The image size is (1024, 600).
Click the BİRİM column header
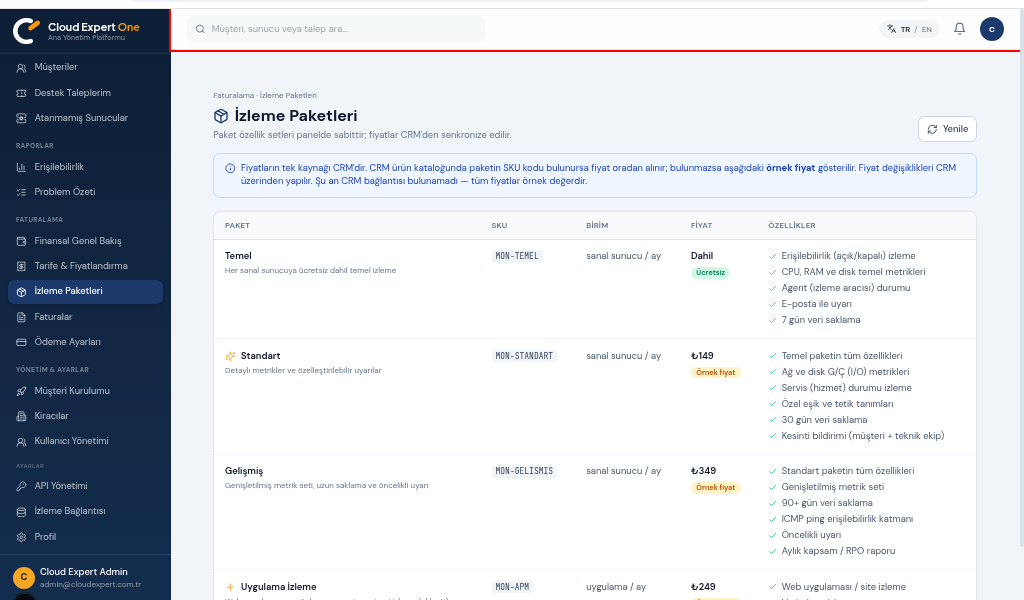tap(597, 225)
